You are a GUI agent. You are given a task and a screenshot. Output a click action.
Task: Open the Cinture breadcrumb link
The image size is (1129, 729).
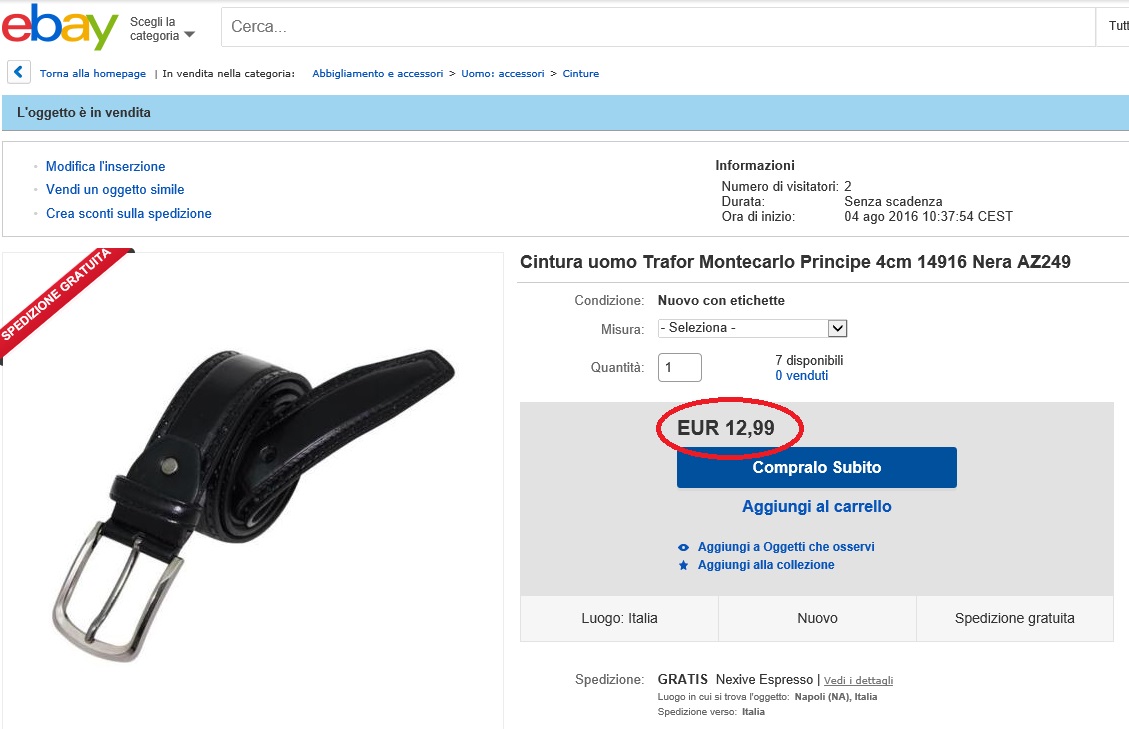(580, 74)
